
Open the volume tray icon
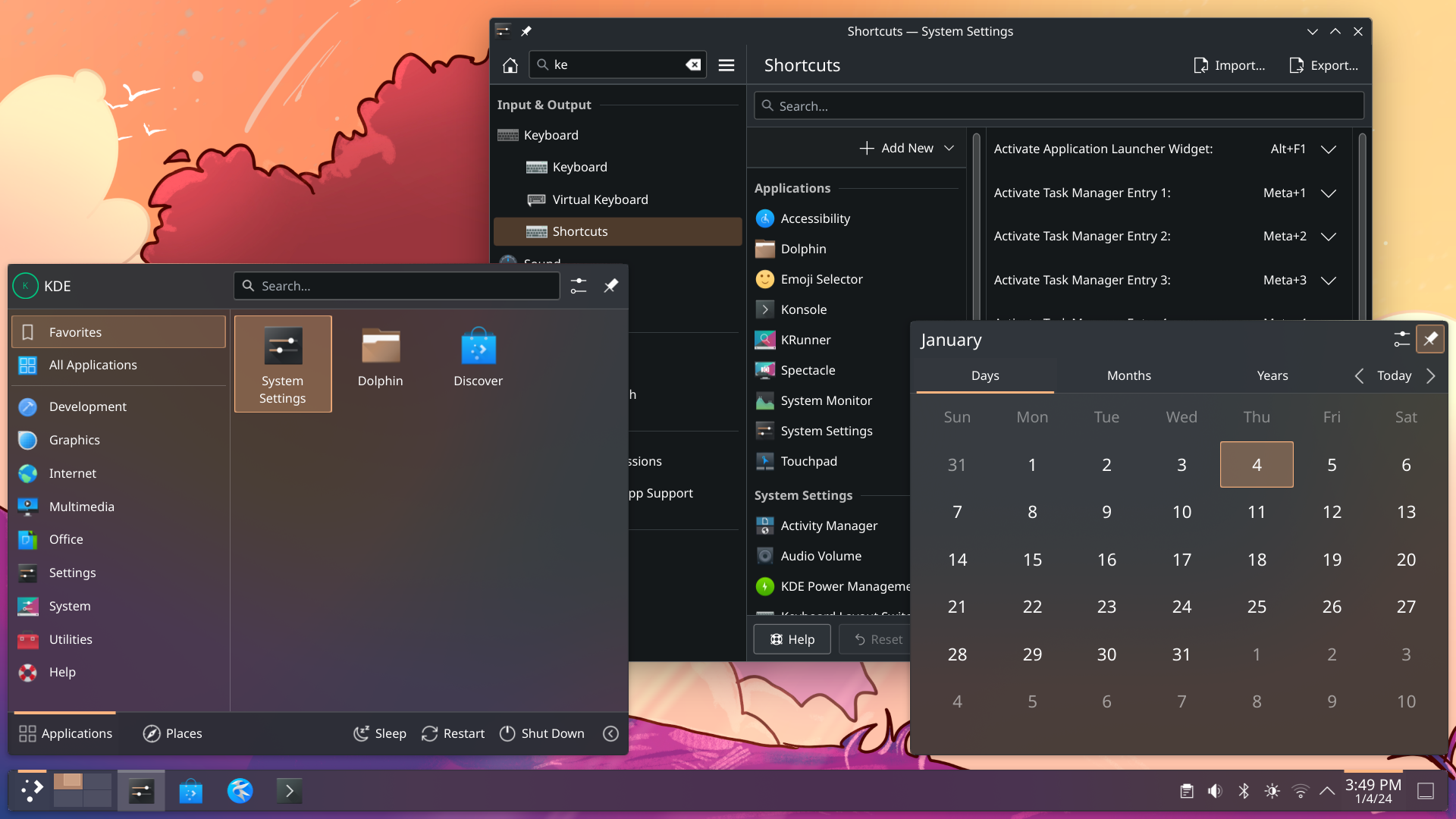point(1215,791)
